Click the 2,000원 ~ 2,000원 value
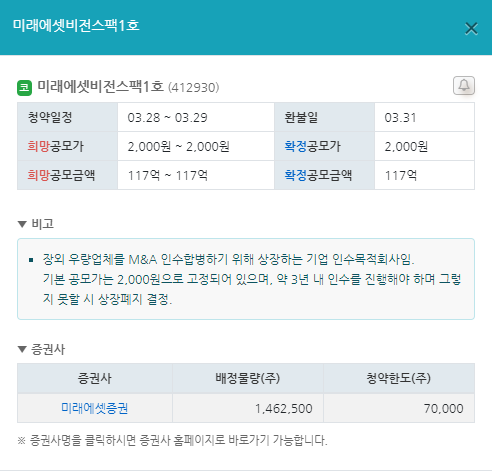The width and height of the screenshot is (492, 473). tap(178, 147)
